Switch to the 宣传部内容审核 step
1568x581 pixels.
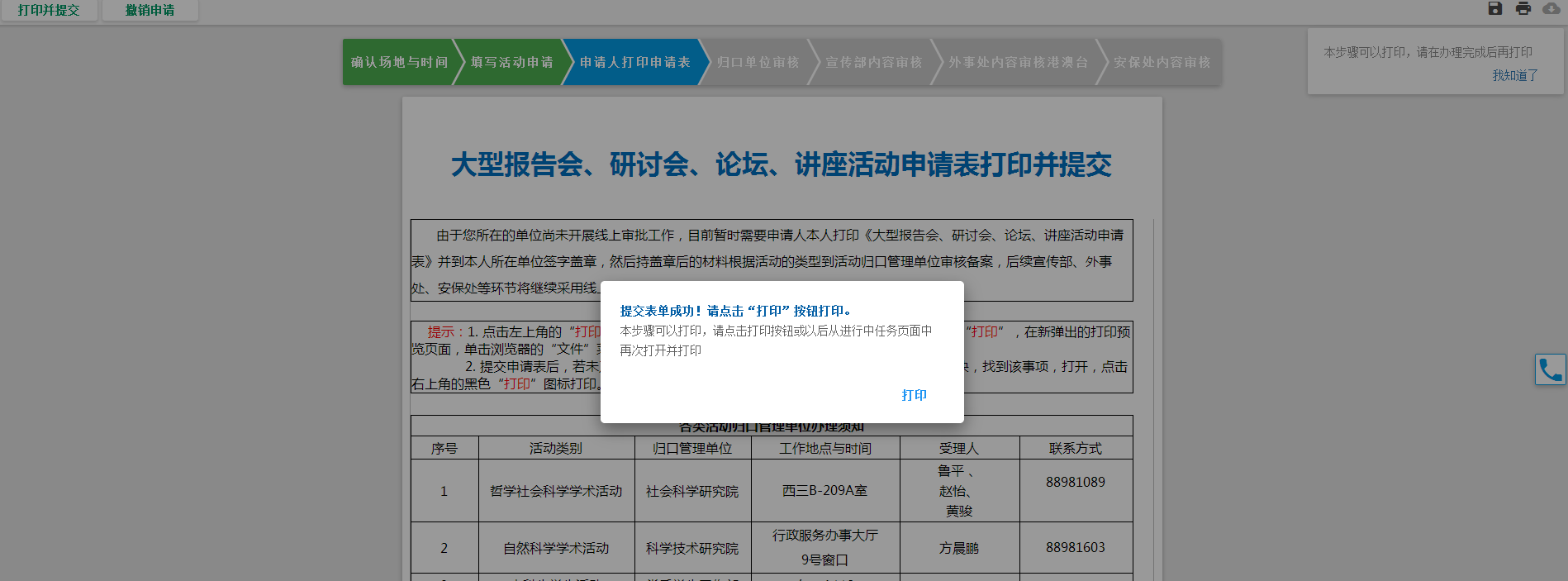tap(873, 62)
